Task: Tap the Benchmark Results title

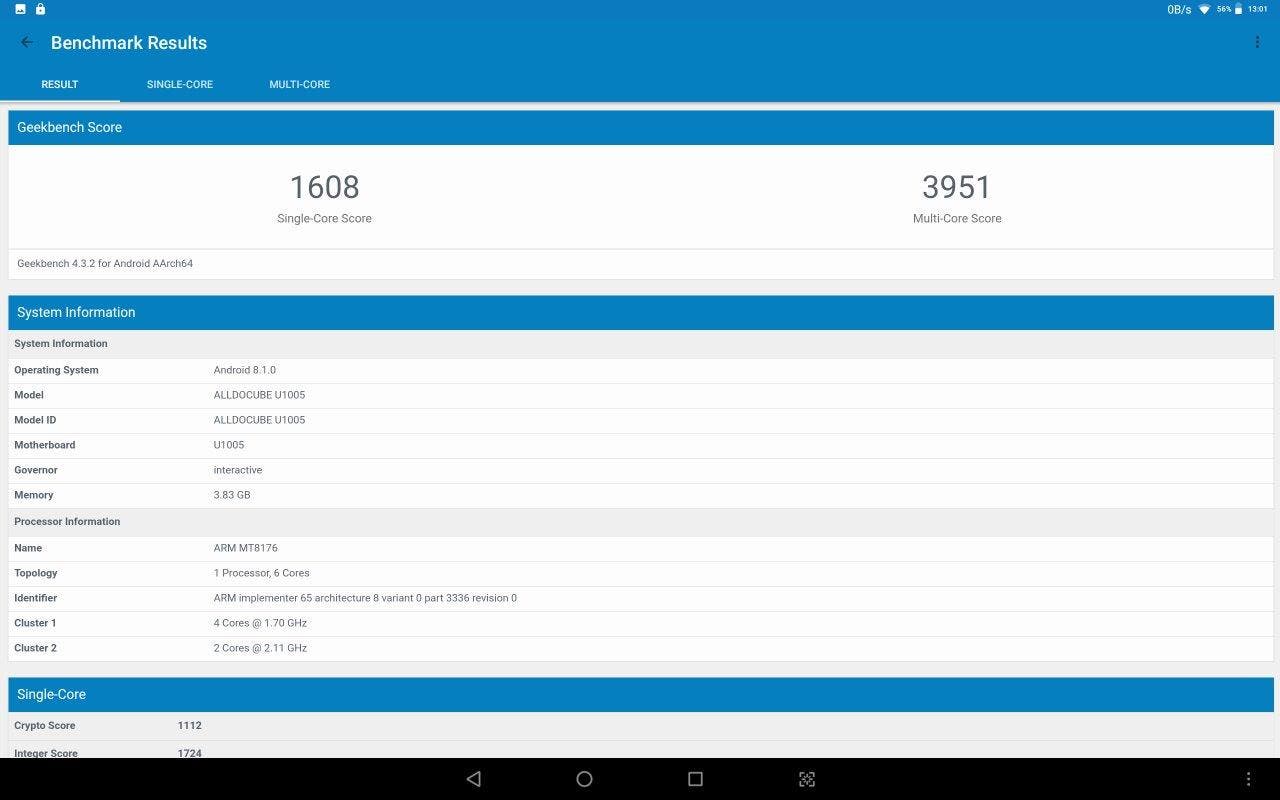Action: click(129, 43)
